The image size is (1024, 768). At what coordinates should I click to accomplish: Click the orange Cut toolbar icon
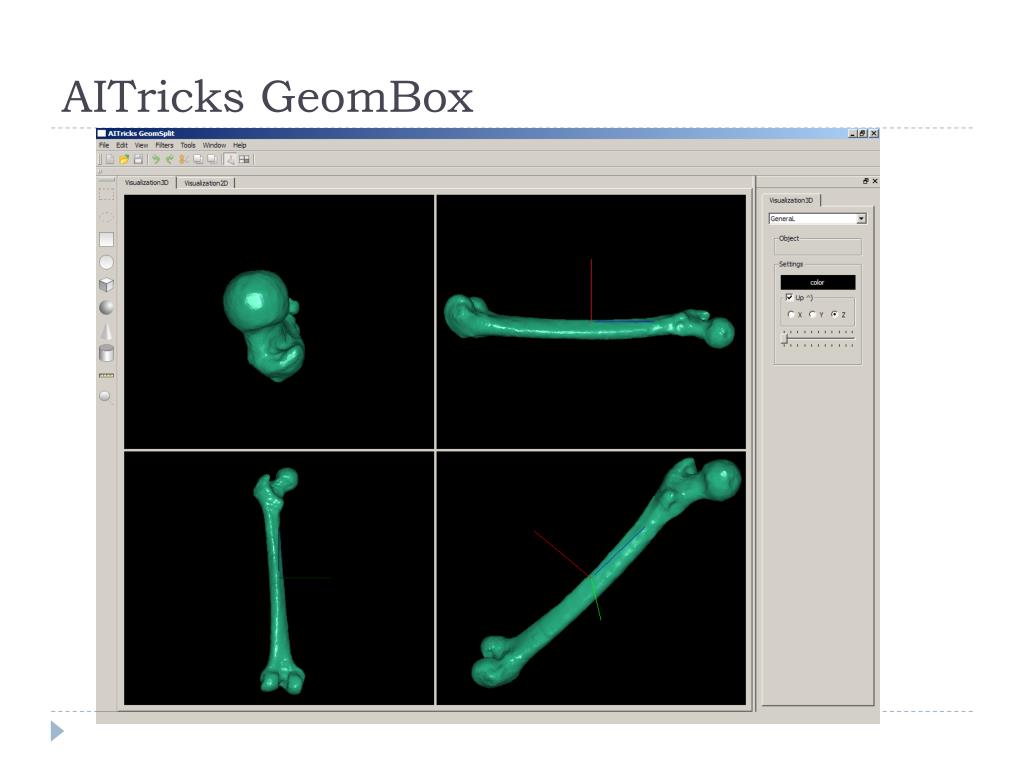[x=184, y=159]
